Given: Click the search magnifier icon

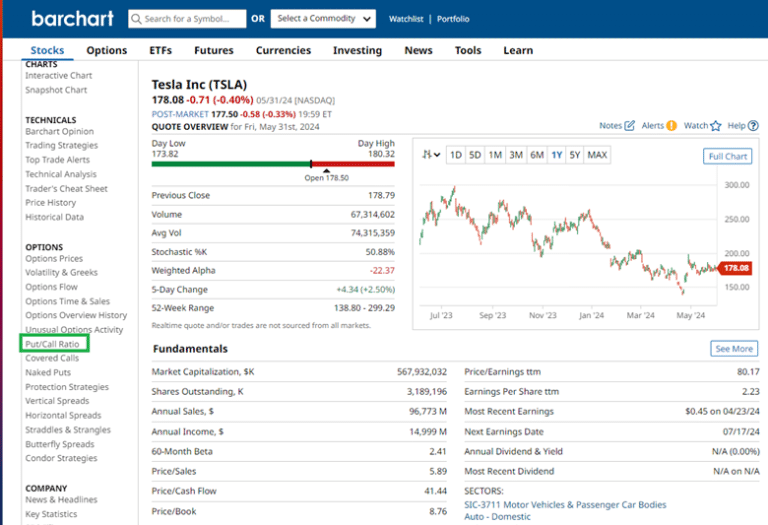Looking at the screenshot, I should pos(137,19).
